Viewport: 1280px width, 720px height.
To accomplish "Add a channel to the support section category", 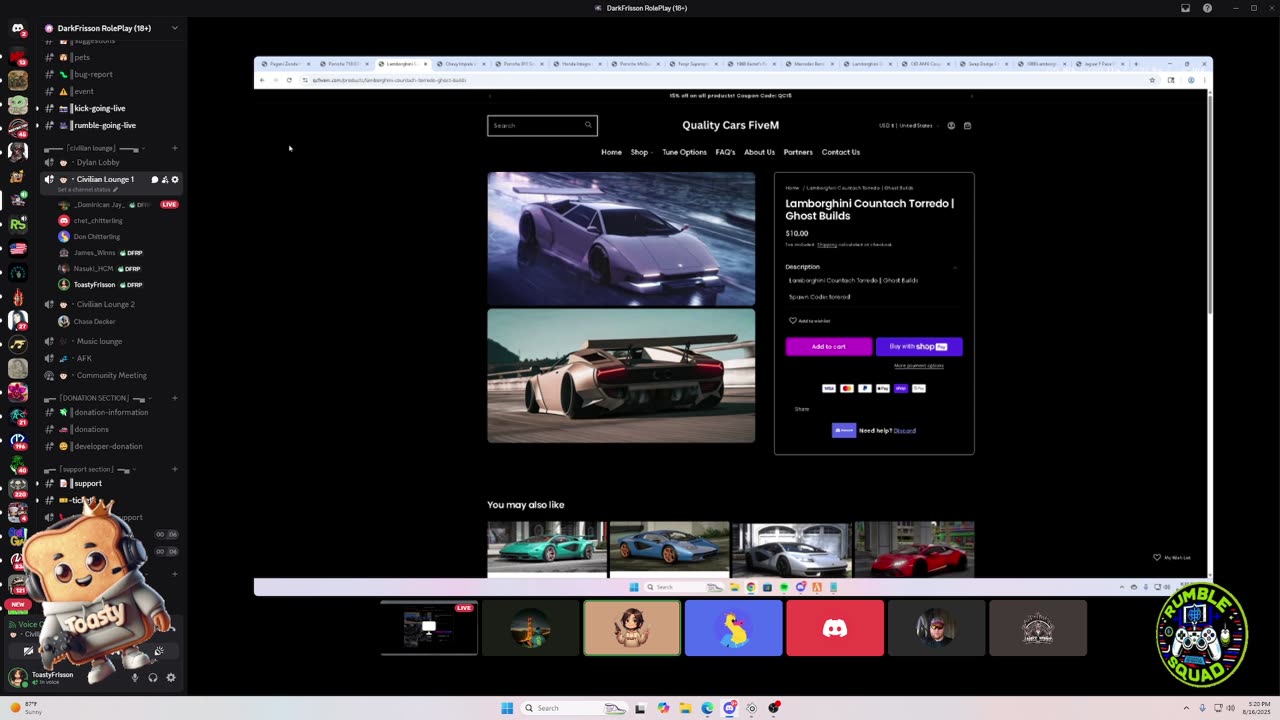I will pyautogui.click(x=175, y=469).
